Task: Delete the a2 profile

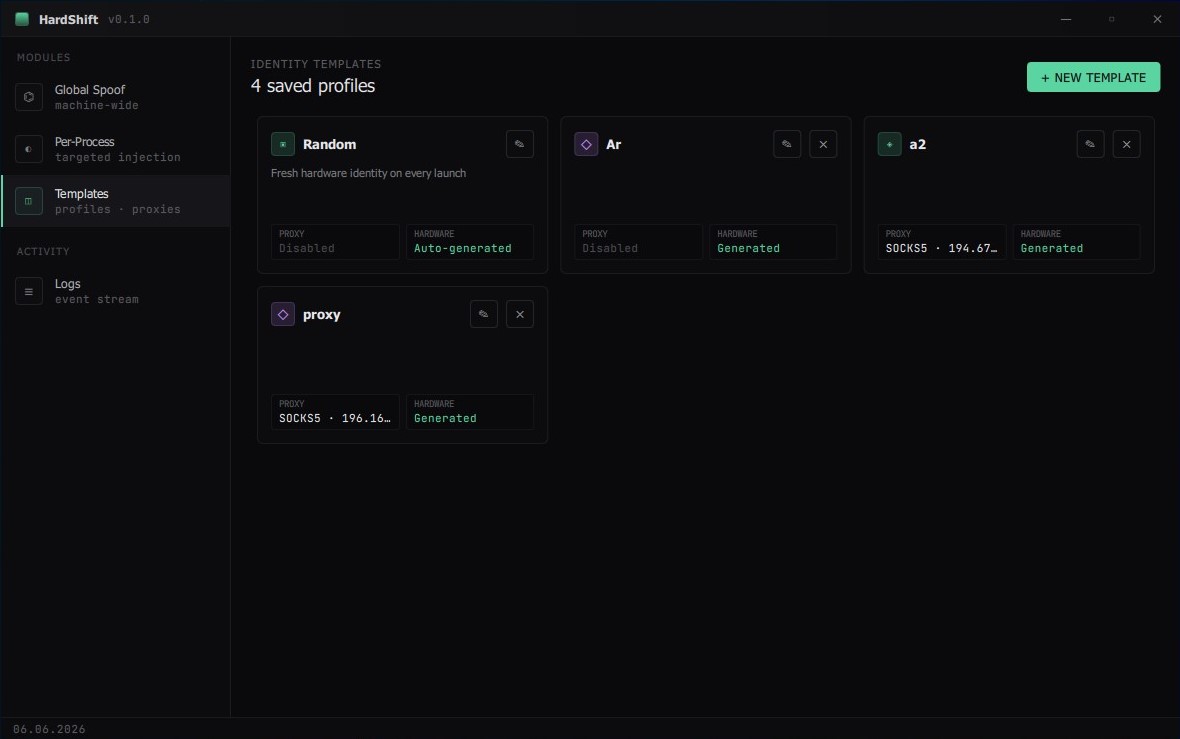Action: [1126, 144]
